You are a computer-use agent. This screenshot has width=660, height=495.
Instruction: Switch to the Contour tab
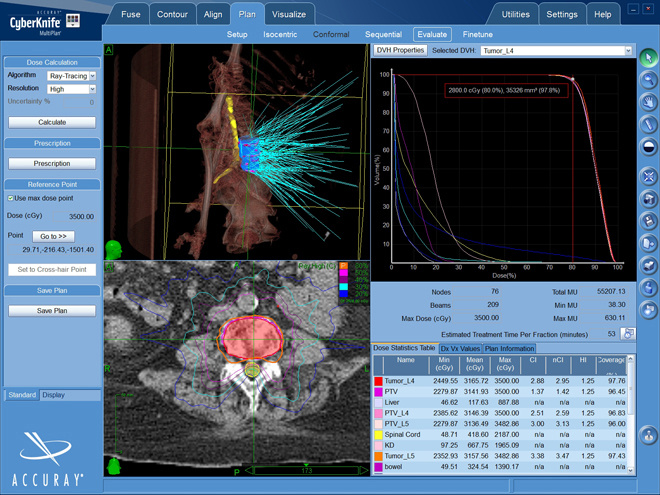pos(172,14)
